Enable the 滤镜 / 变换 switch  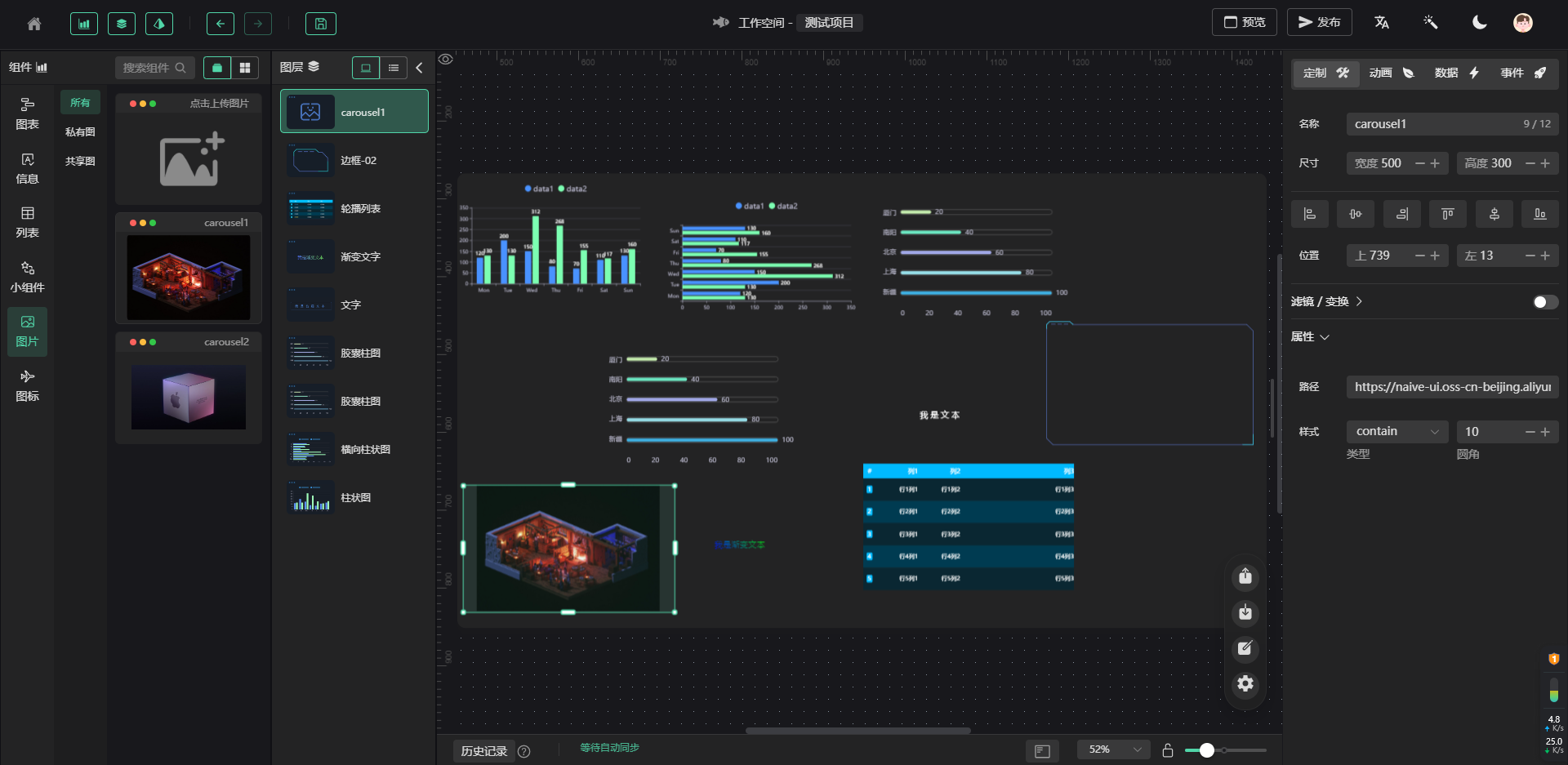click(x=1545, y=302)
